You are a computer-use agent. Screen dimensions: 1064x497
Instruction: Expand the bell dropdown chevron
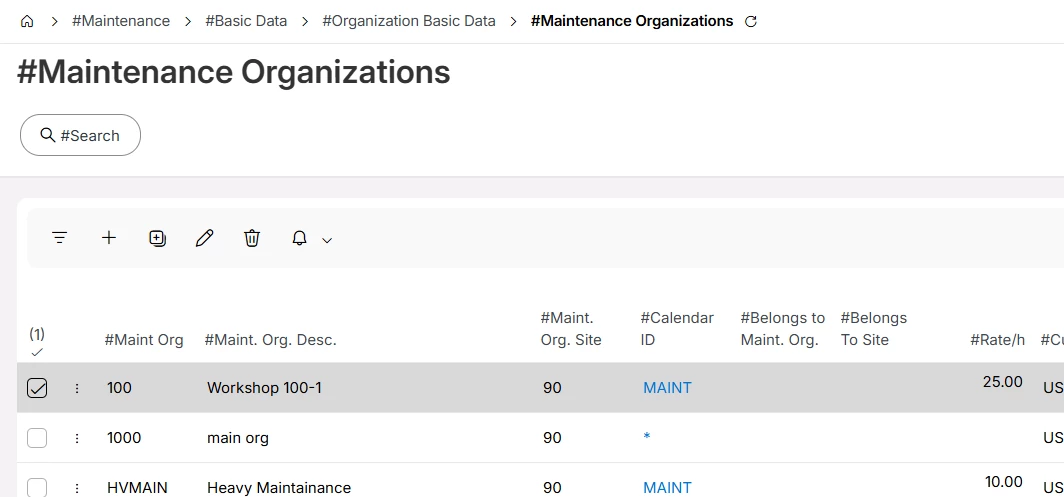click(x=326, y=239)
